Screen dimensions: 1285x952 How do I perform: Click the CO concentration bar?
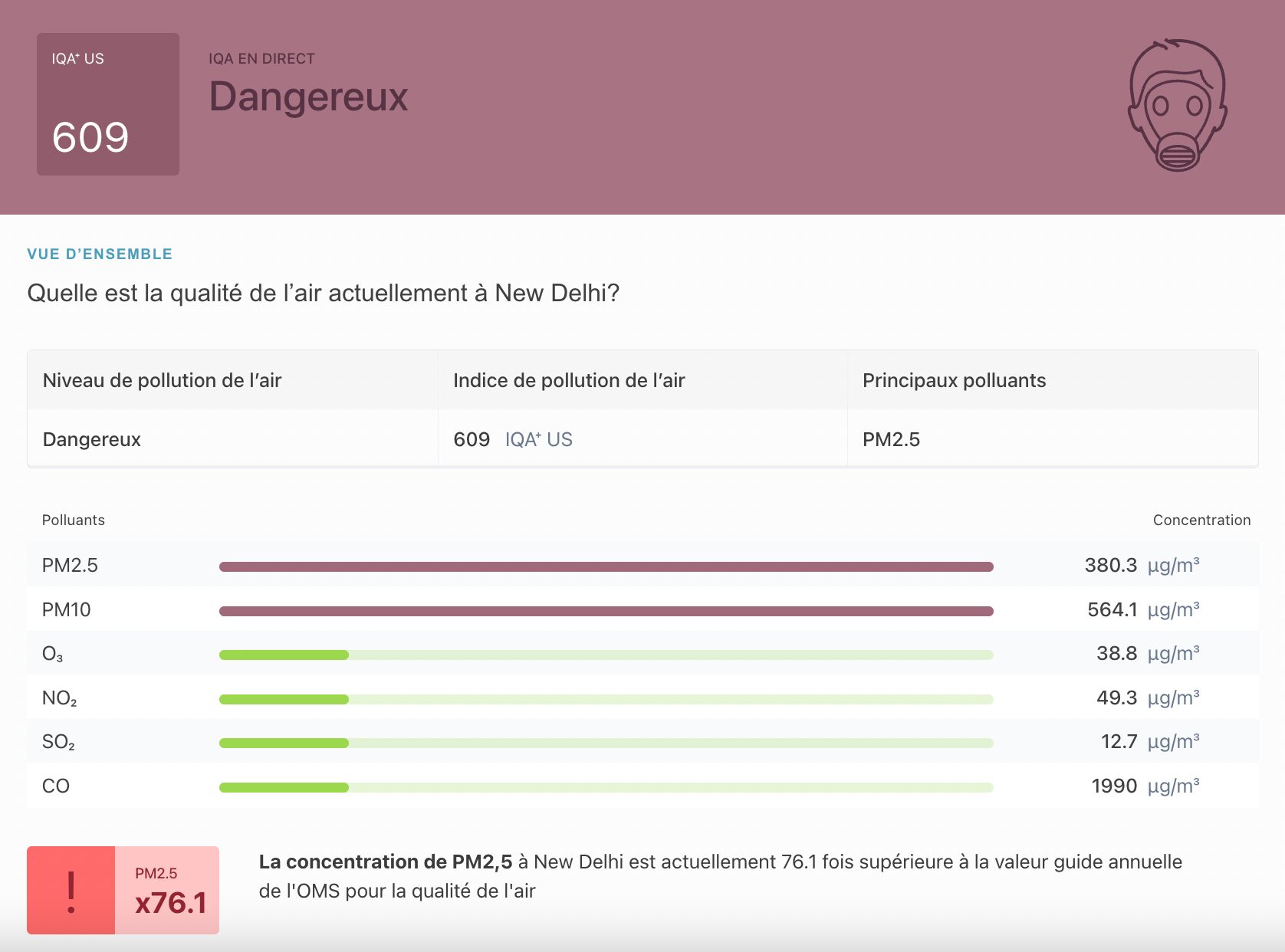606,787
